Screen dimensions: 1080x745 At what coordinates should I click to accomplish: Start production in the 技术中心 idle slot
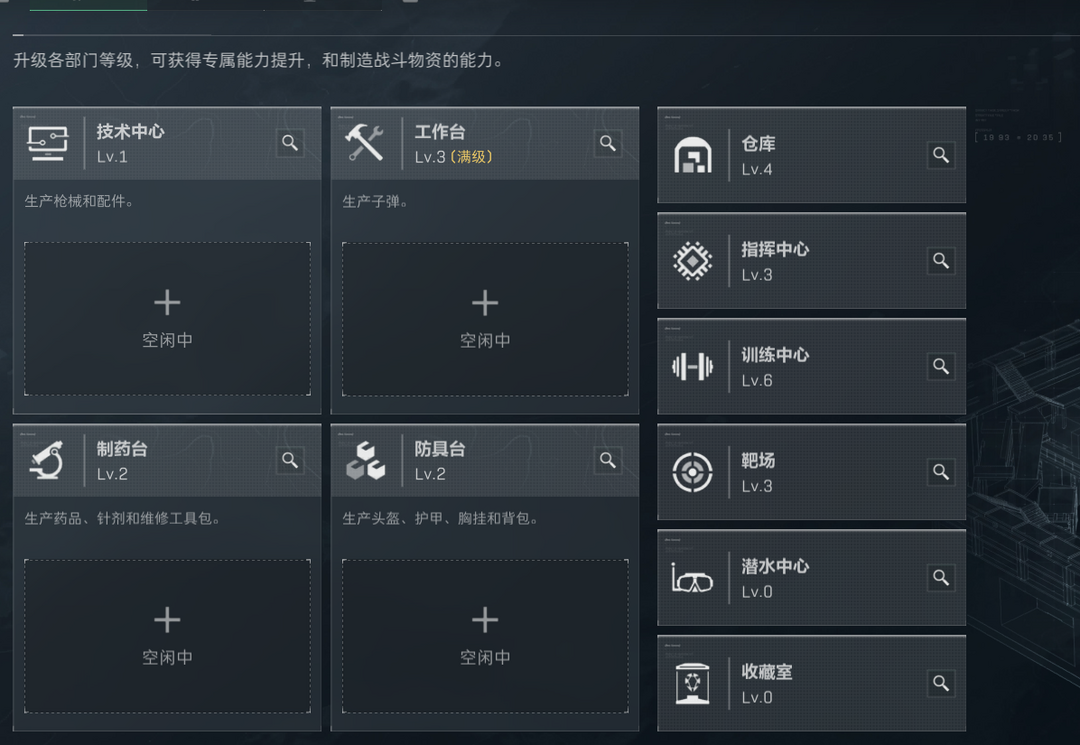click(x=166, y=318)
